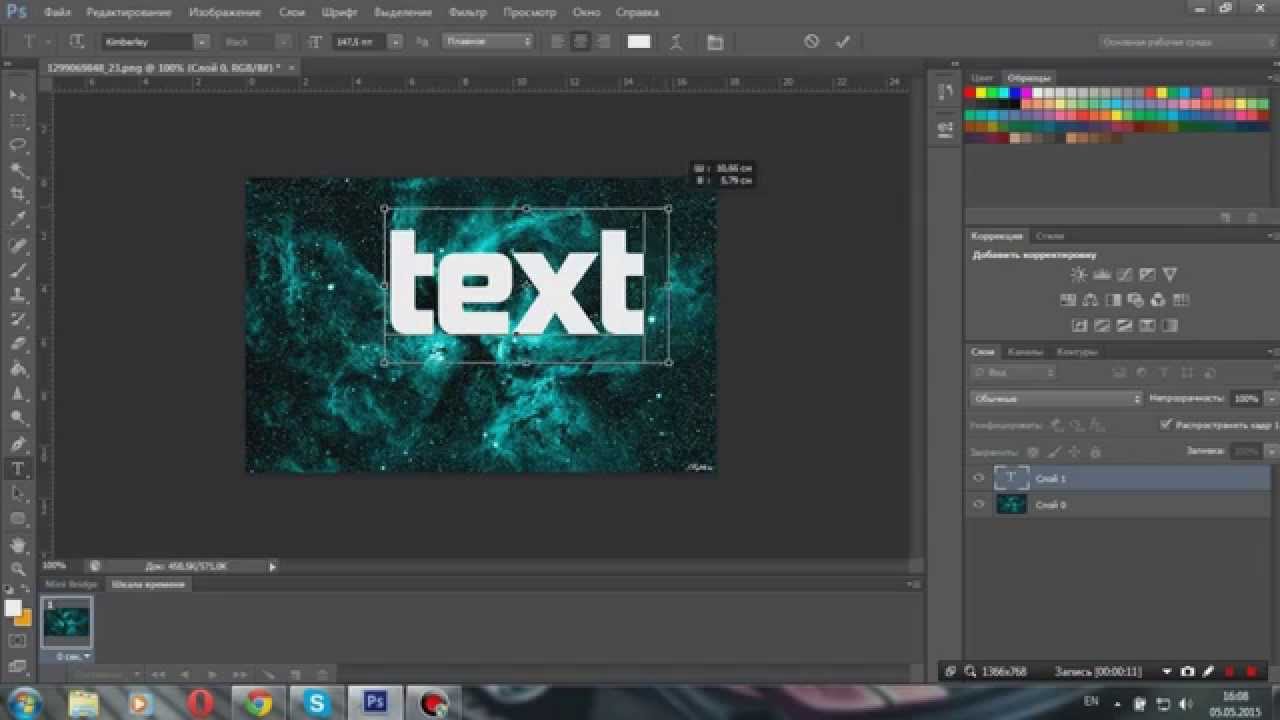
Task: Open Create Warped Text option
Action: click(677, 42)
